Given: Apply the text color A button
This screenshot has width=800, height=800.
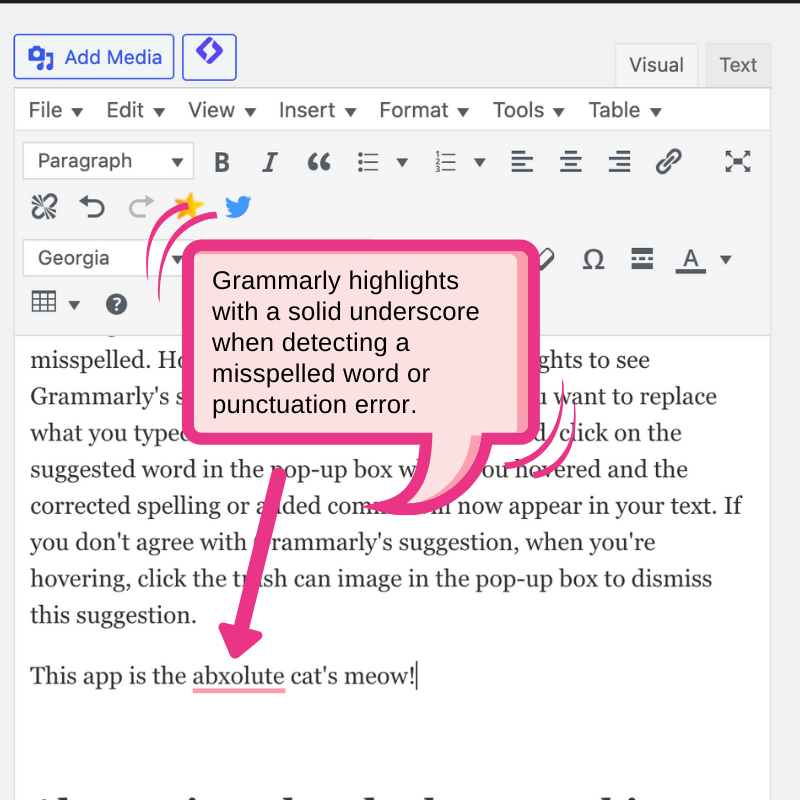Looking at the screenshot, I should point(690,259).
